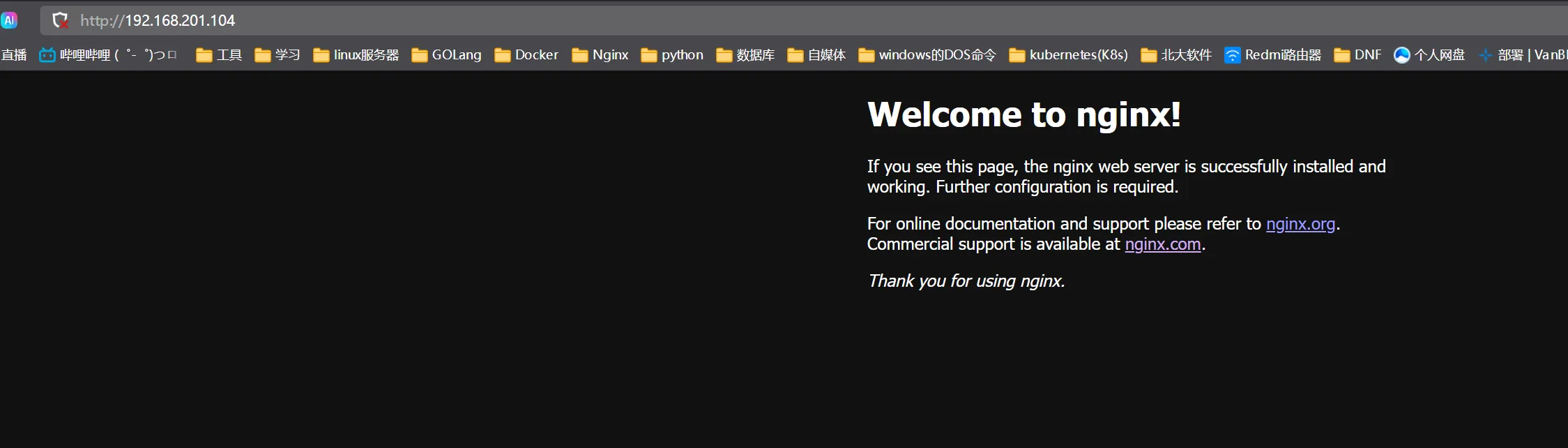Open the 部署 | VanBlog bookmark
The width and height of the screenshot is (1568, 448).
(x=1524, y=55)
